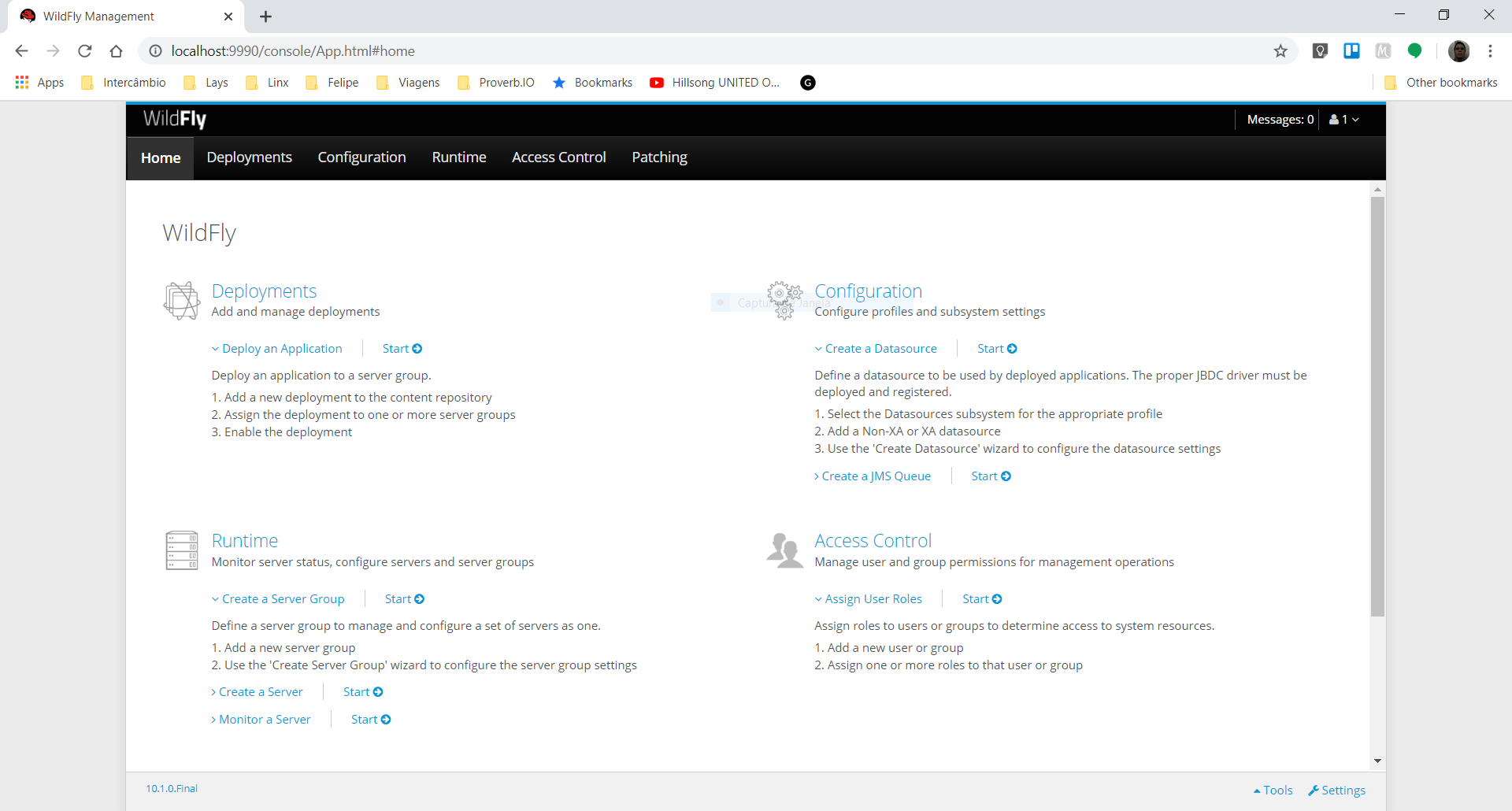Click the WildFly logo in header

[x=175, y=119]
